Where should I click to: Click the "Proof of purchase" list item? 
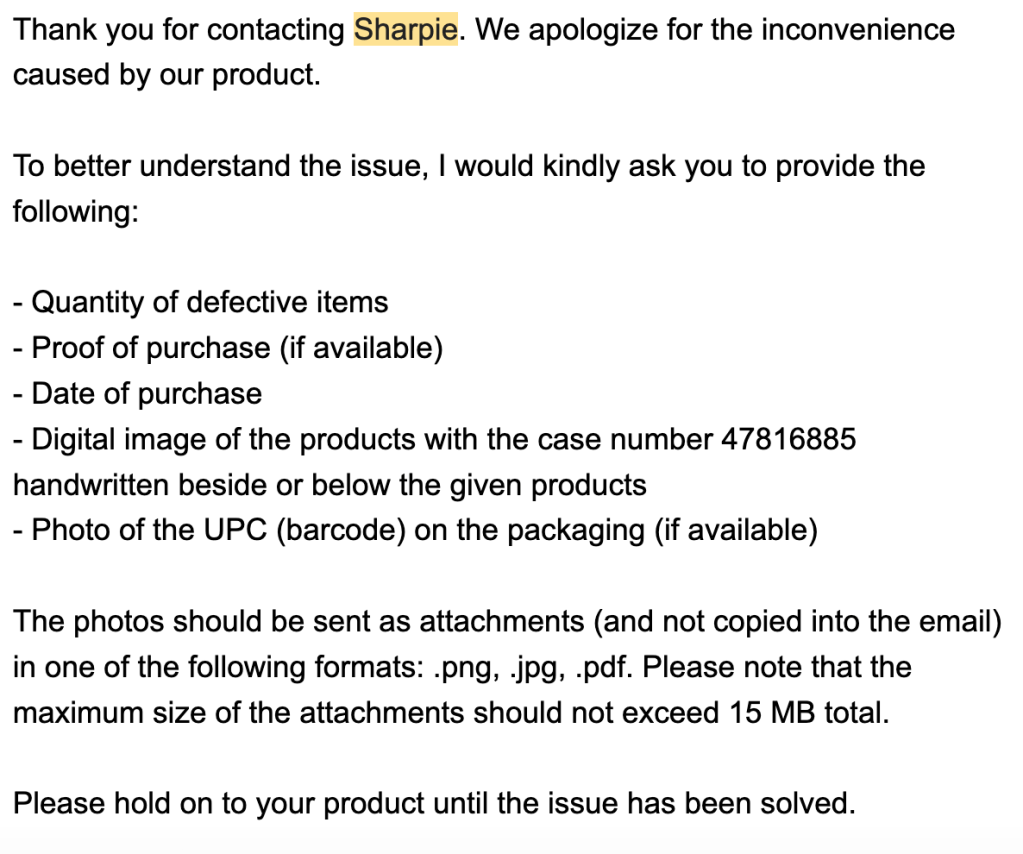click(x=227, y=348)
